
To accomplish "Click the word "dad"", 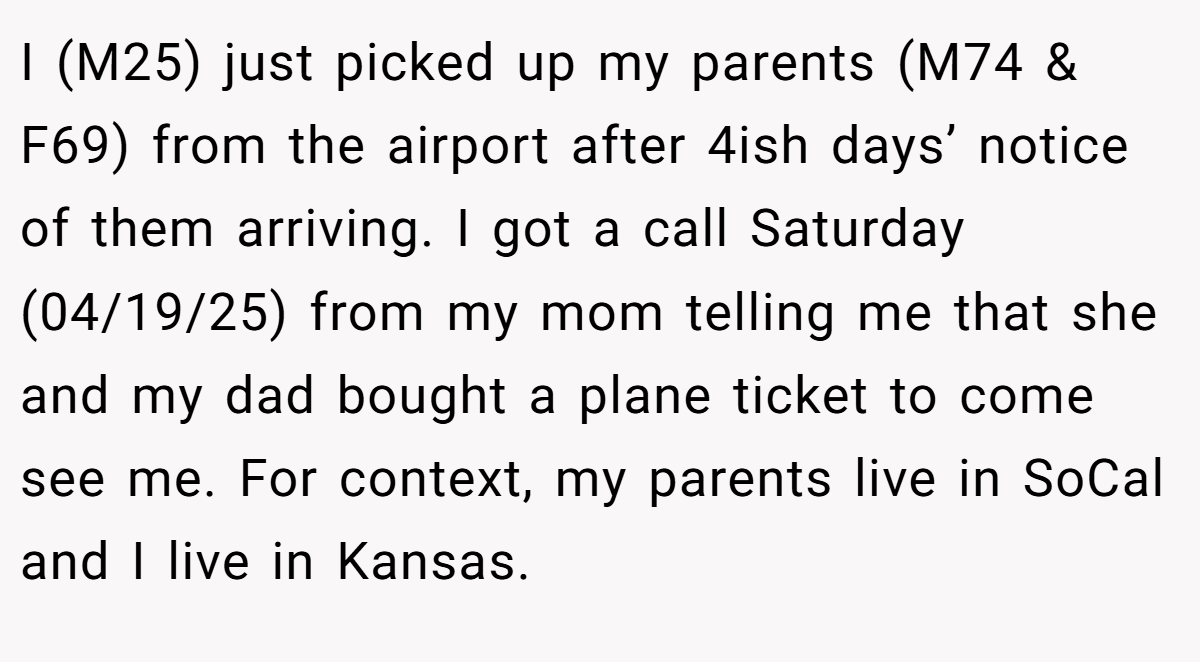I will coord(267,397).
